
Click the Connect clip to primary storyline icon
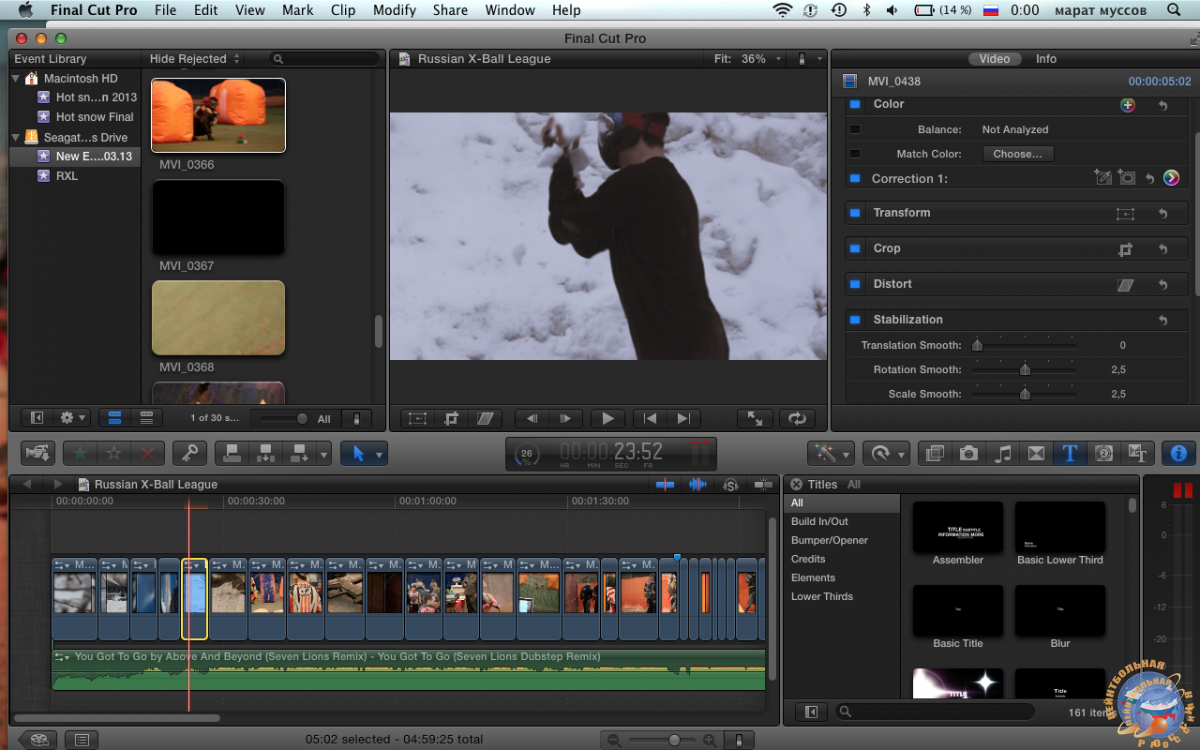click(x=232, y=453)
